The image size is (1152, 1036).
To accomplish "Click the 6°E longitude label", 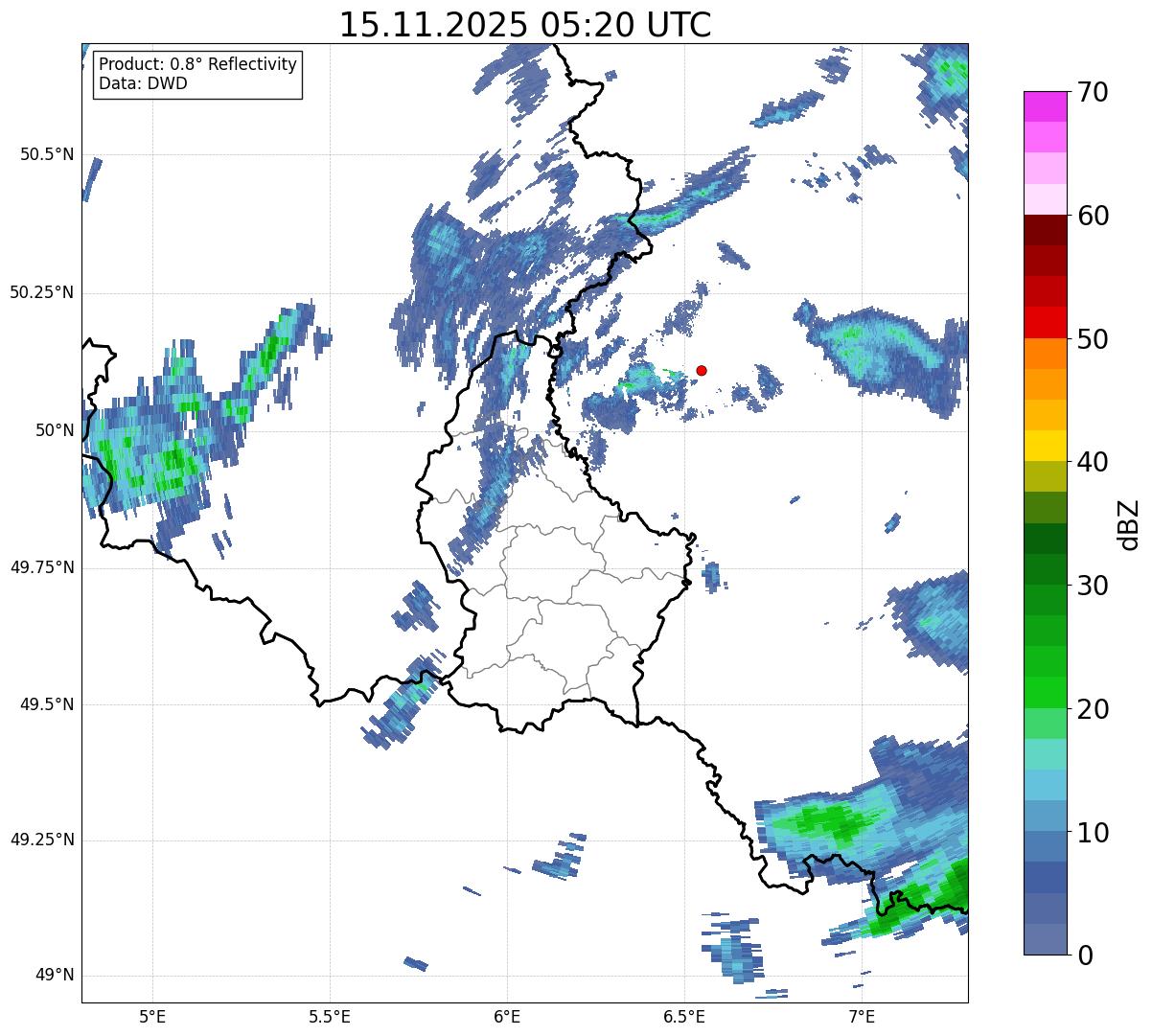I will [507, 1017].
